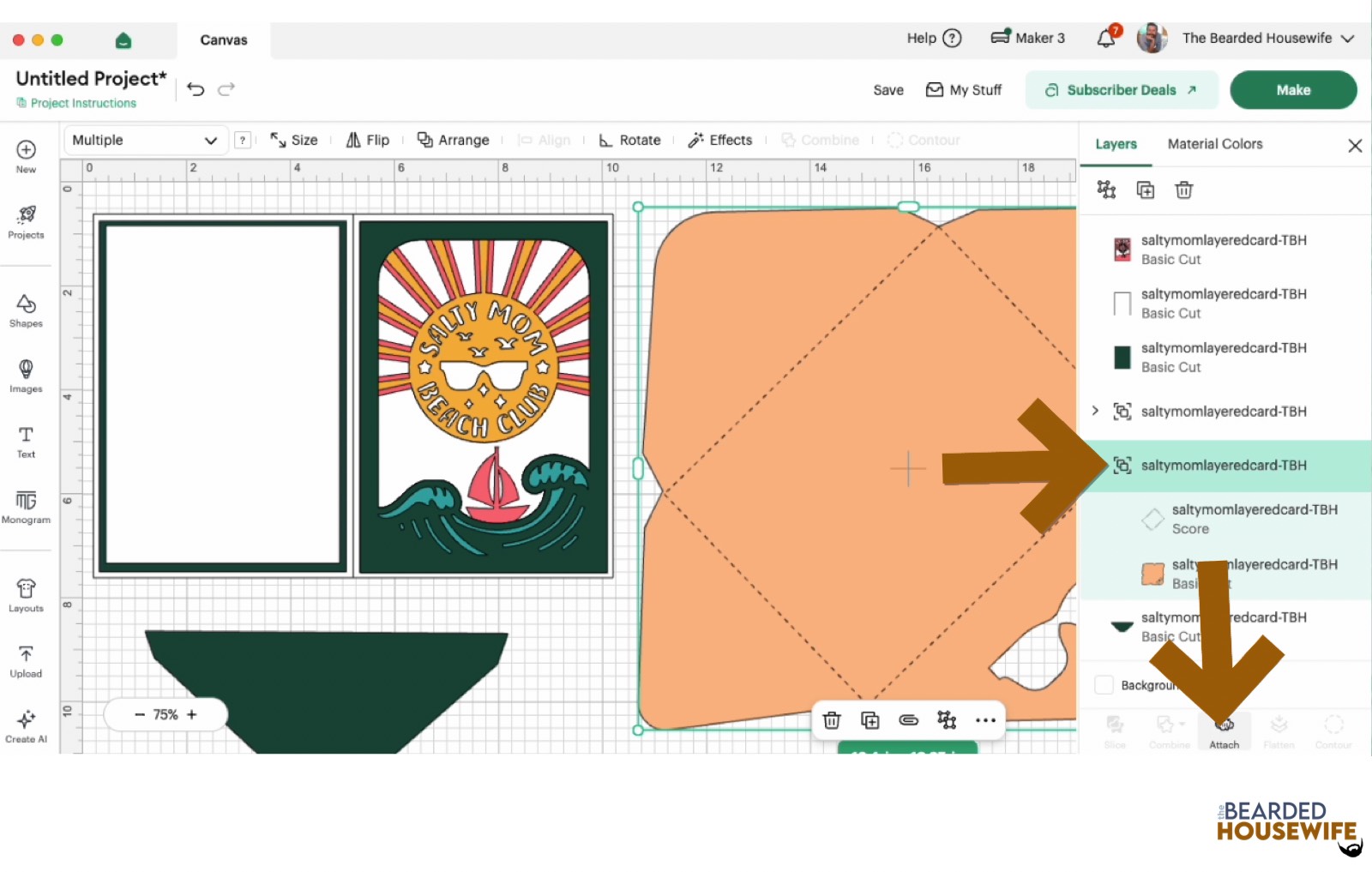Select the dark green triangle layer row

[1225, 627]
